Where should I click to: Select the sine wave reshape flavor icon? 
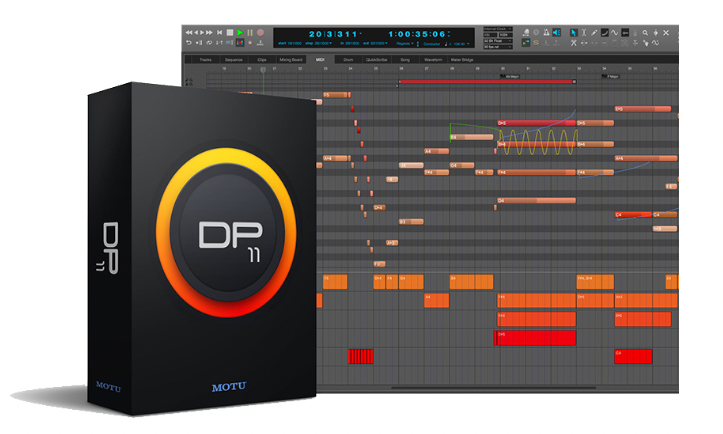pos(615,32)
